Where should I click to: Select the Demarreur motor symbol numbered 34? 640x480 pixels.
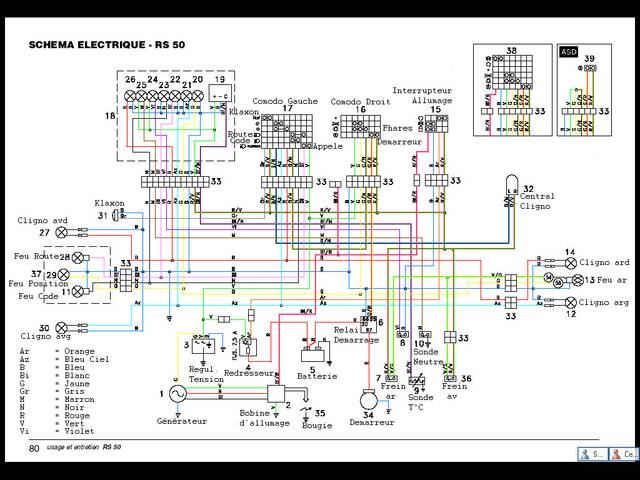pyautogui.click(x=369, y=400)
